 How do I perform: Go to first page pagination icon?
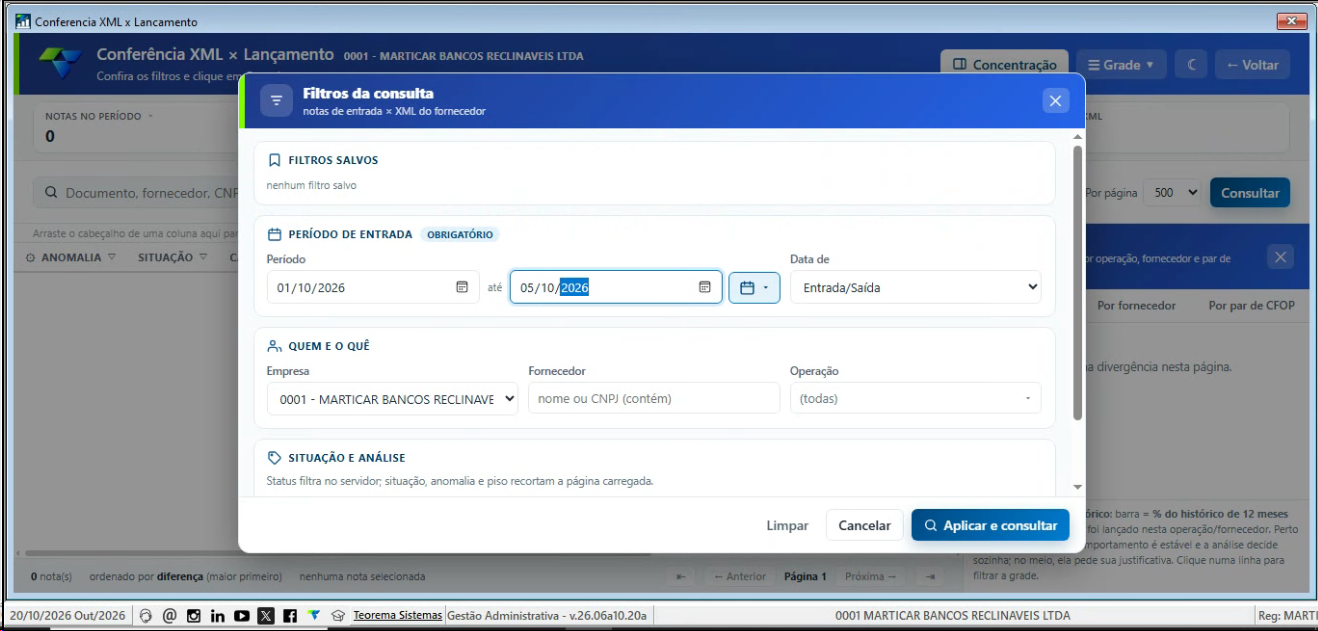(x=681, y=576)
